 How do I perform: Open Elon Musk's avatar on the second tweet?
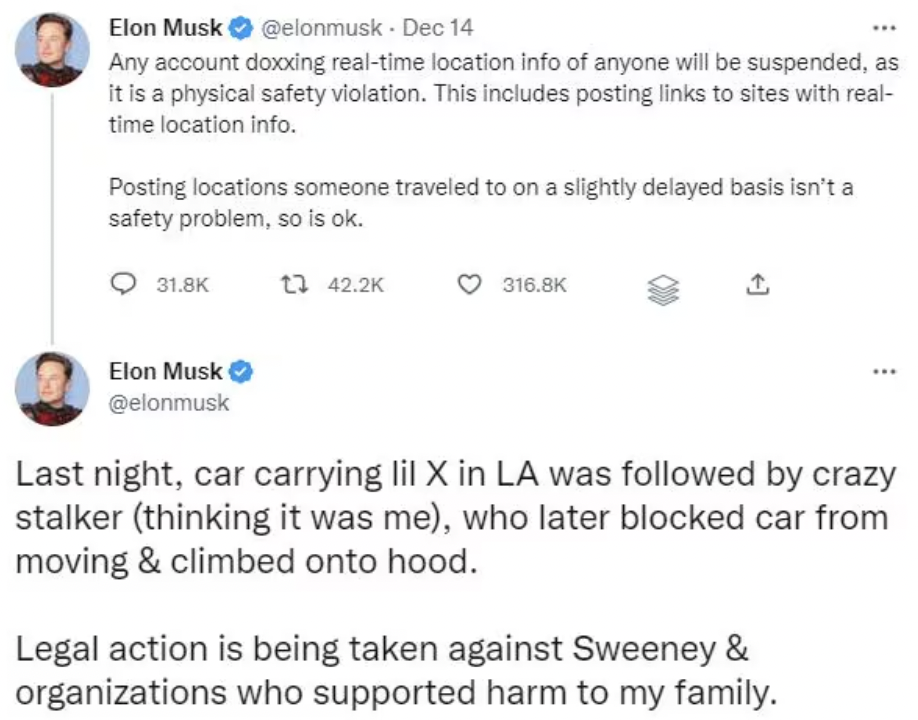click(50, 388)
